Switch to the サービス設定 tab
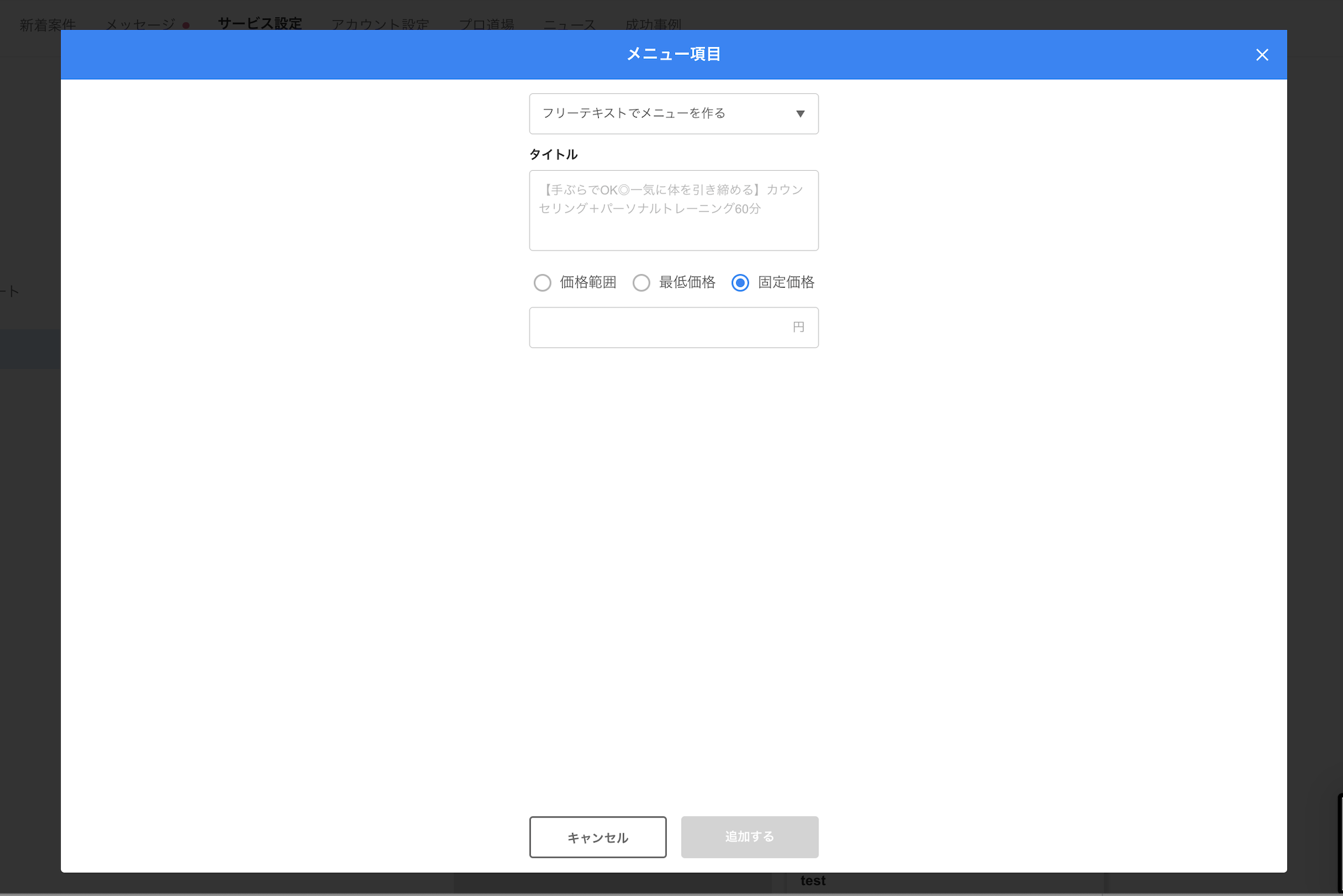The width and height of the screenshot is (1343, 896). [x=259, y=23]
